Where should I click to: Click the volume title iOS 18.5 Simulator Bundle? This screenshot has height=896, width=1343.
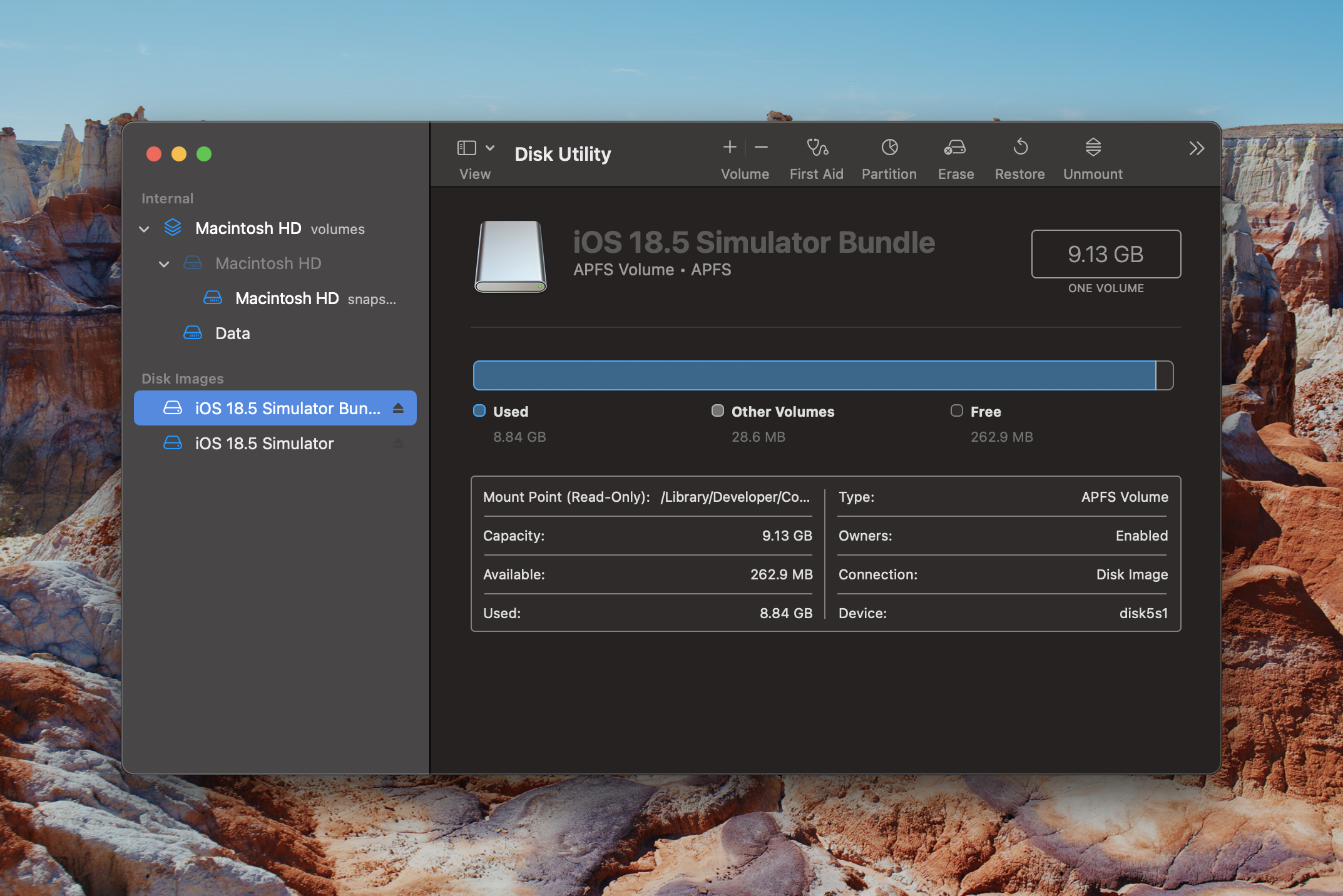(753, 242)
